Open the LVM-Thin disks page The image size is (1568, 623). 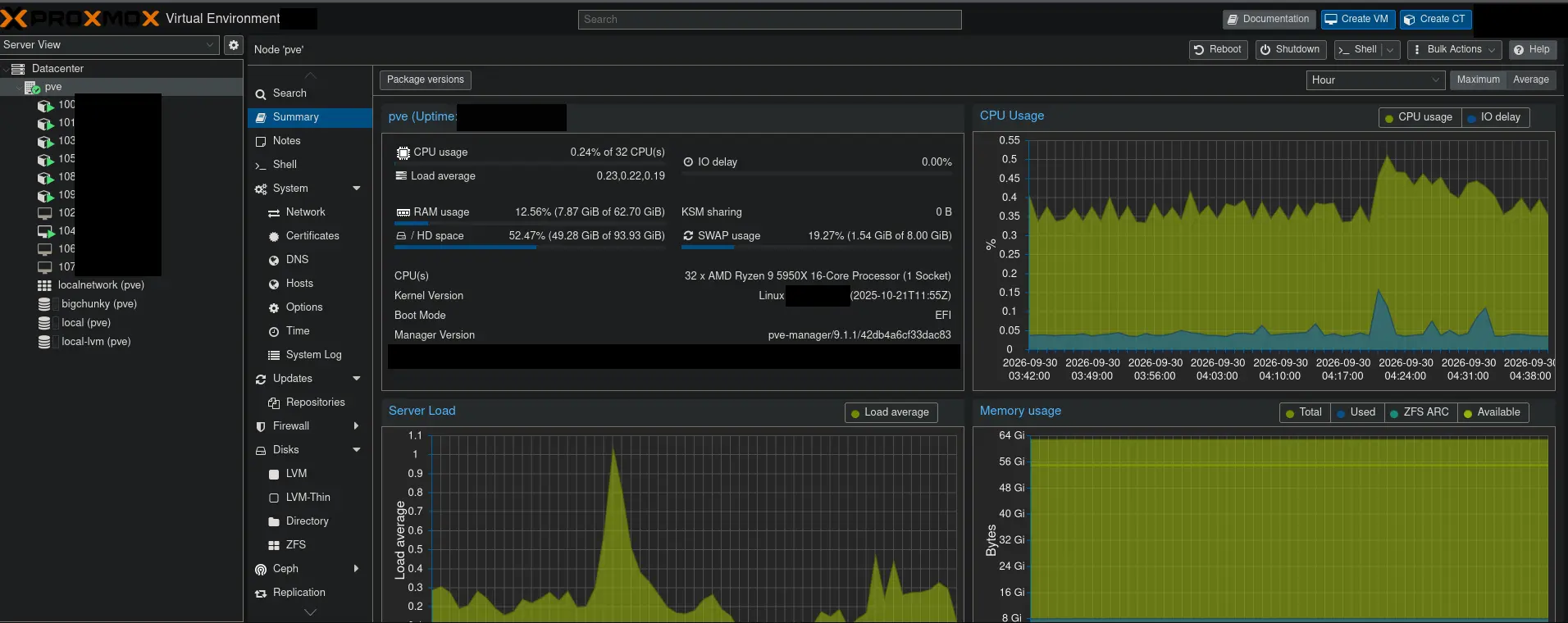click(309, 498)
